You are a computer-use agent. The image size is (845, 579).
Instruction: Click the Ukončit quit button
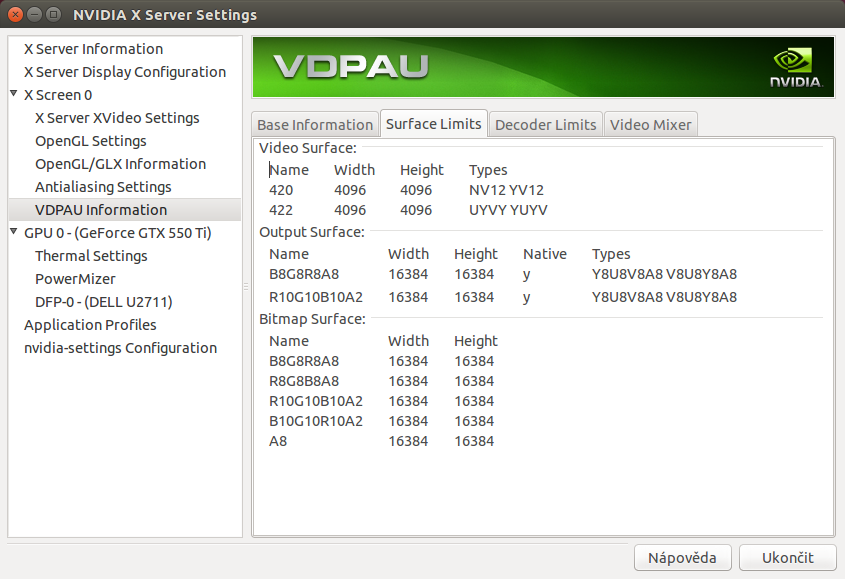click(x=787, y=557)
